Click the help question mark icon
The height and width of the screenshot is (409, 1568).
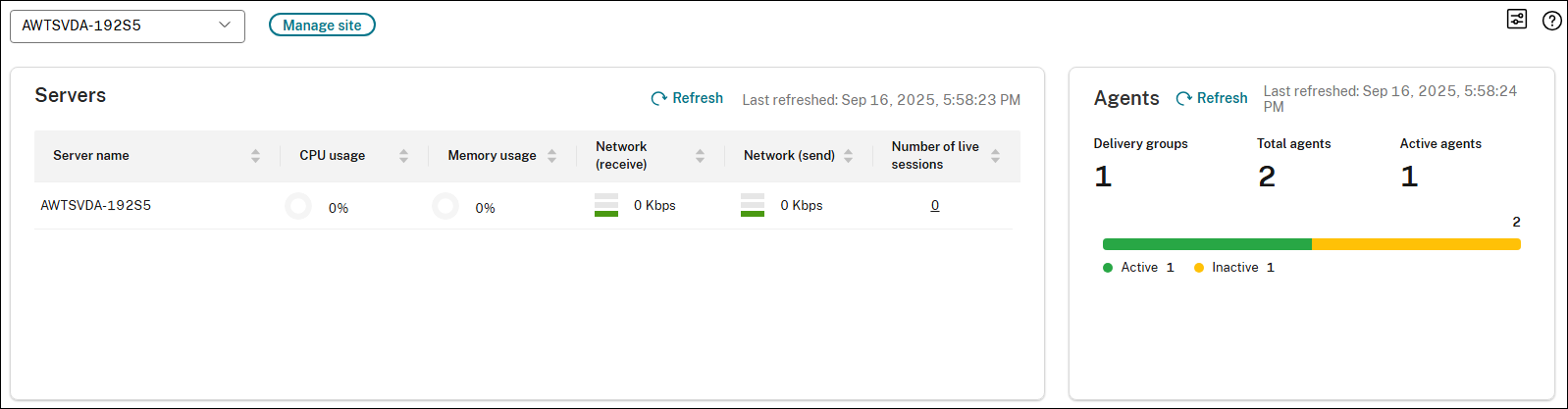[x=1551, y=21]
